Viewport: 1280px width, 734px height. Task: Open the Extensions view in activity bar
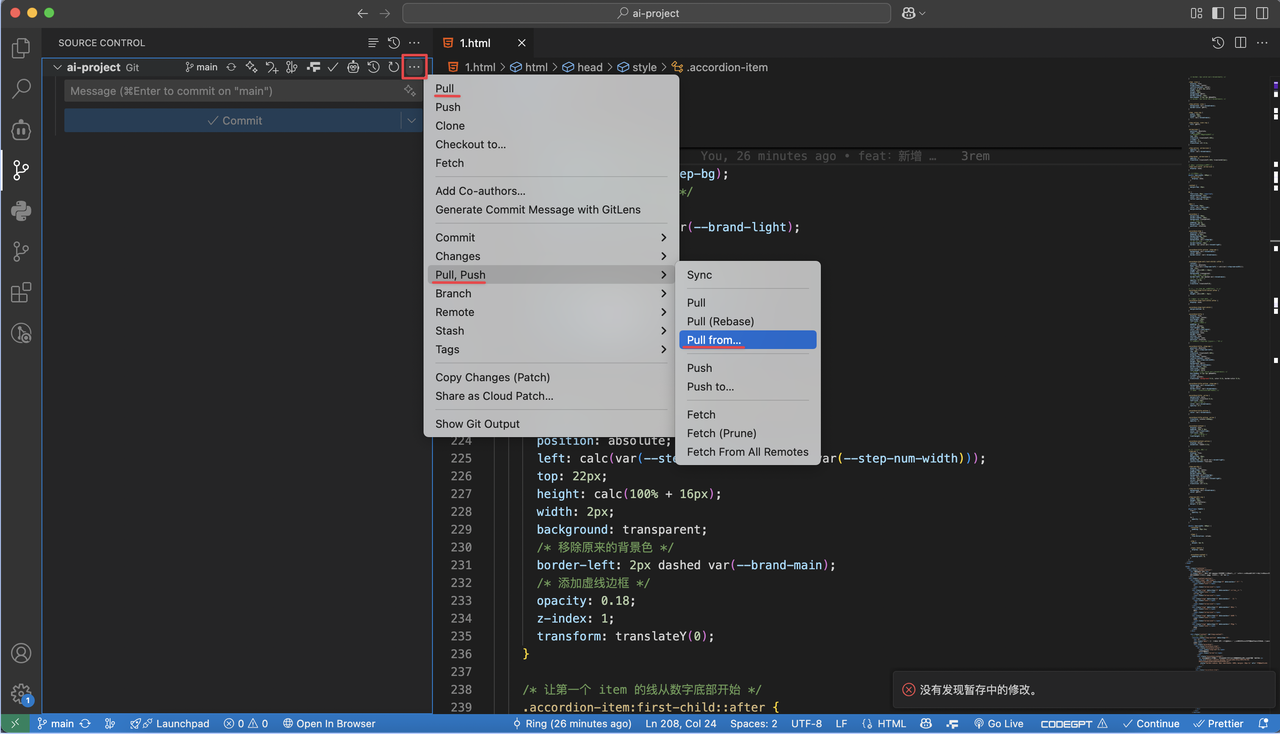coord(21,293)
